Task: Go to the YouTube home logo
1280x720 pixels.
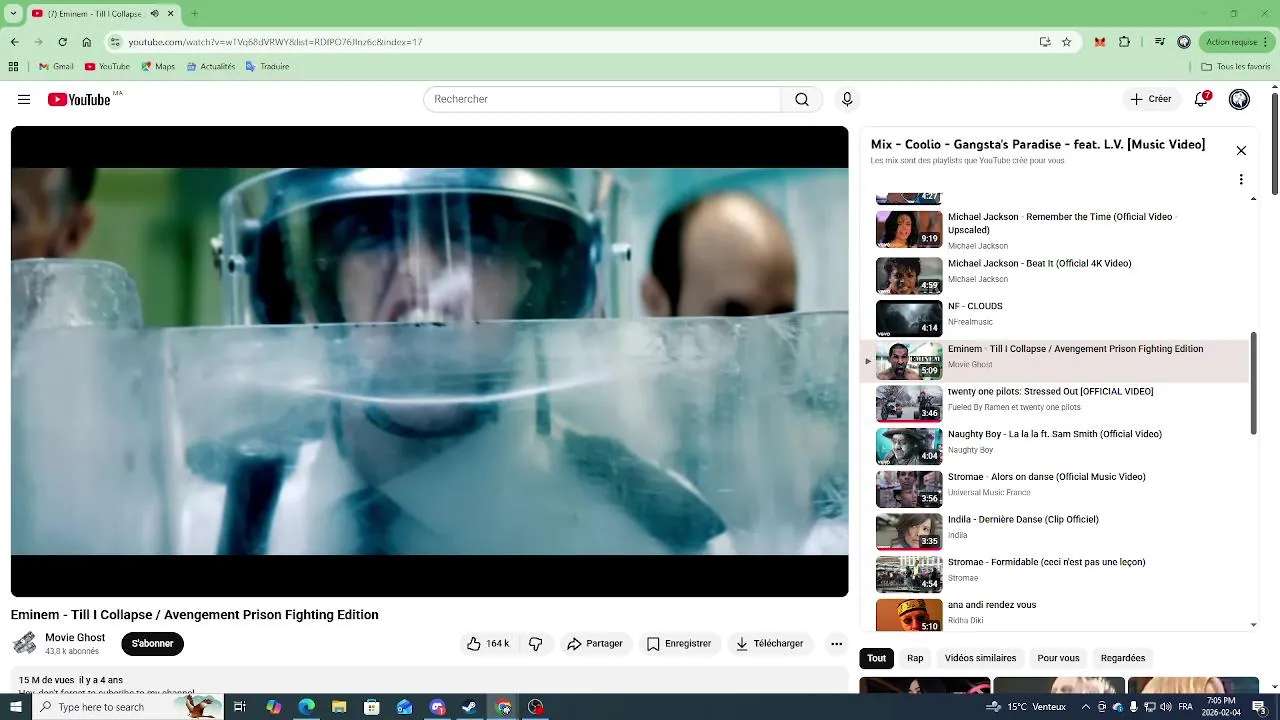Action: (78, 99)
